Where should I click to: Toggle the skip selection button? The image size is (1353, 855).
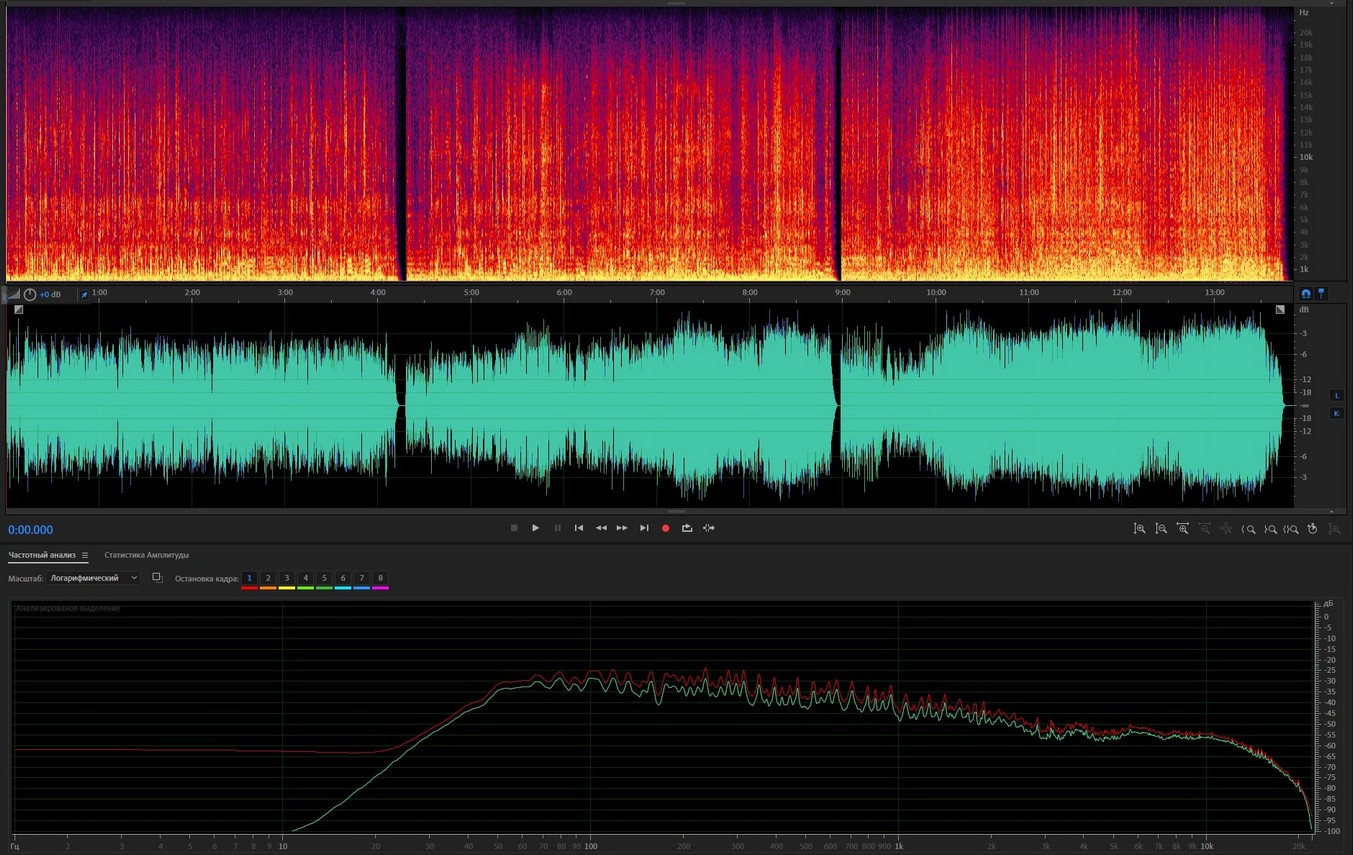tap(709, 528)
